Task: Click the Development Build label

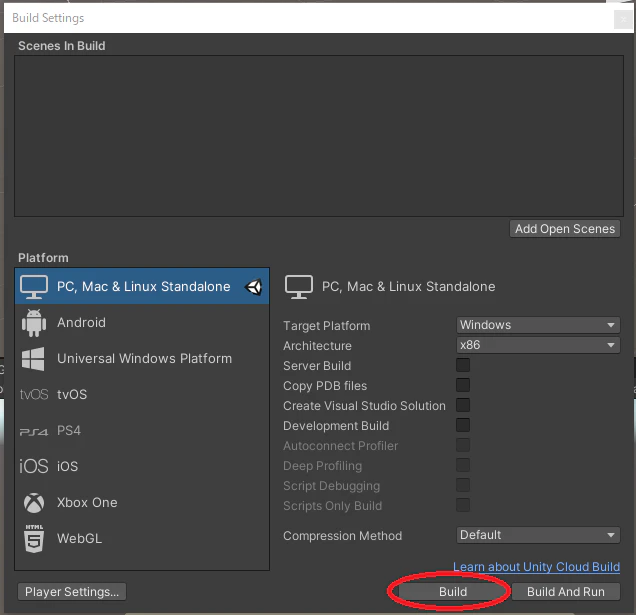Action: (336, 426)
